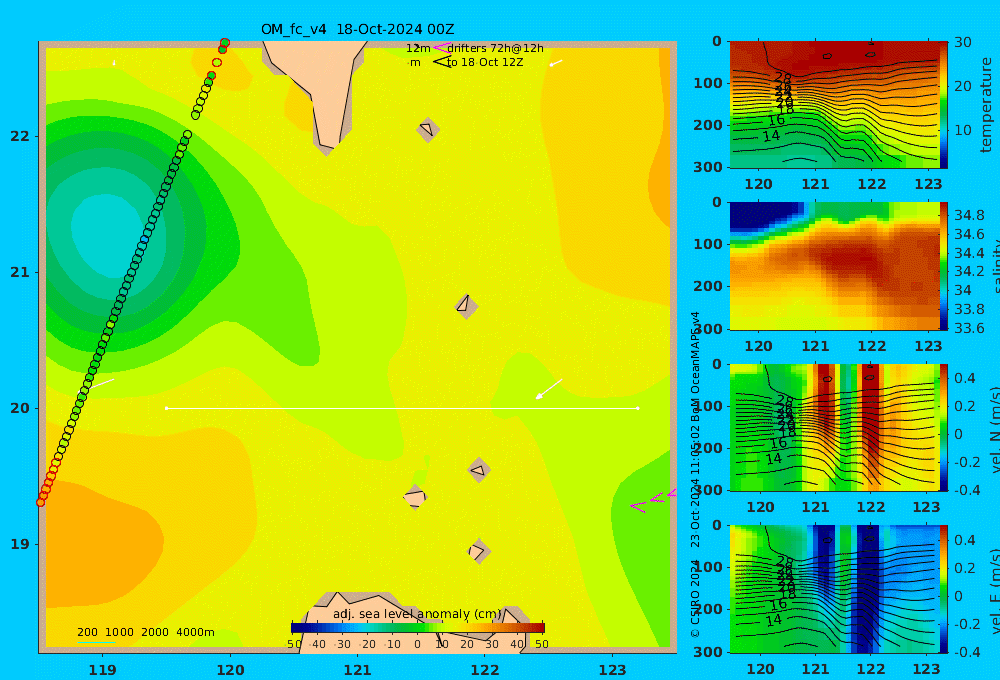Click the small island near 19°N 122°E
The height and width of the screenshot is (680, 1000).
click(478, 551)
